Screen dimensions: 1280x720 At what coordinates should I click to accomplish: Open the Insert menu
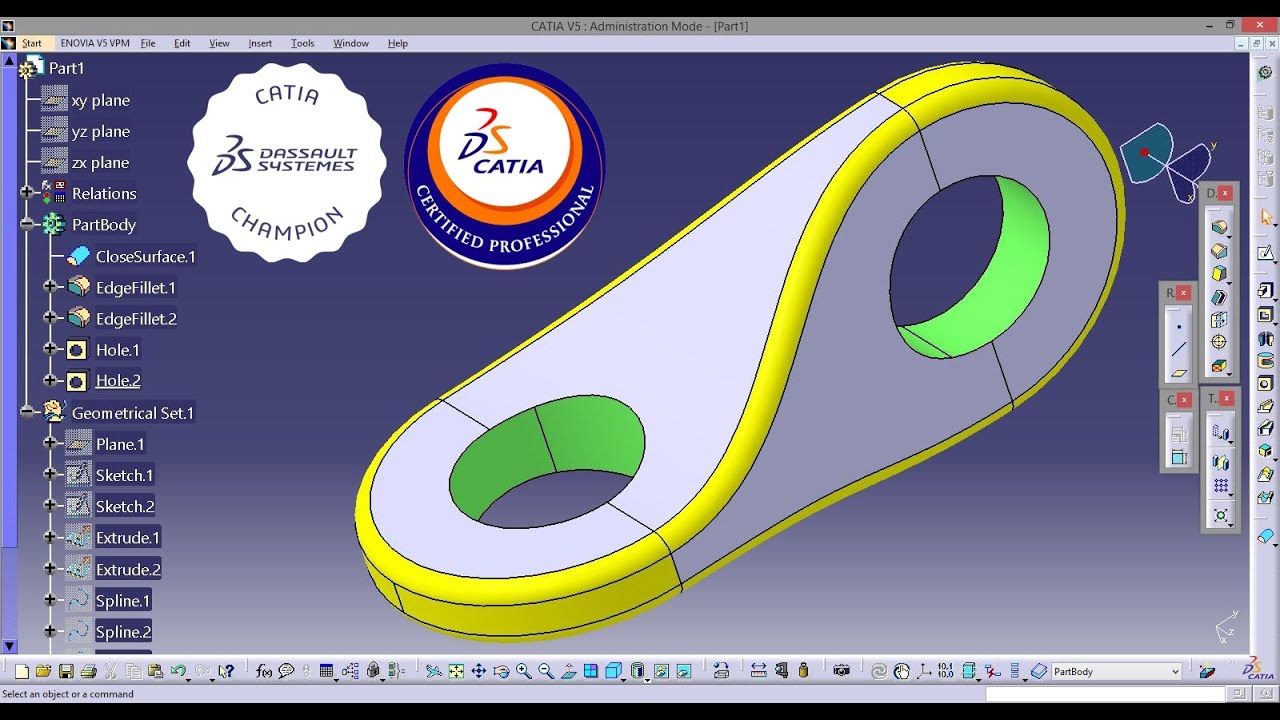[260, 43]
